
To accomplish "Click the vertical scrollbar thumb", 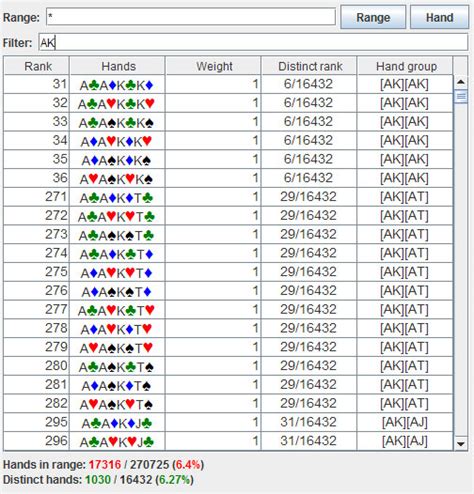I will click(x=461, y=97).
